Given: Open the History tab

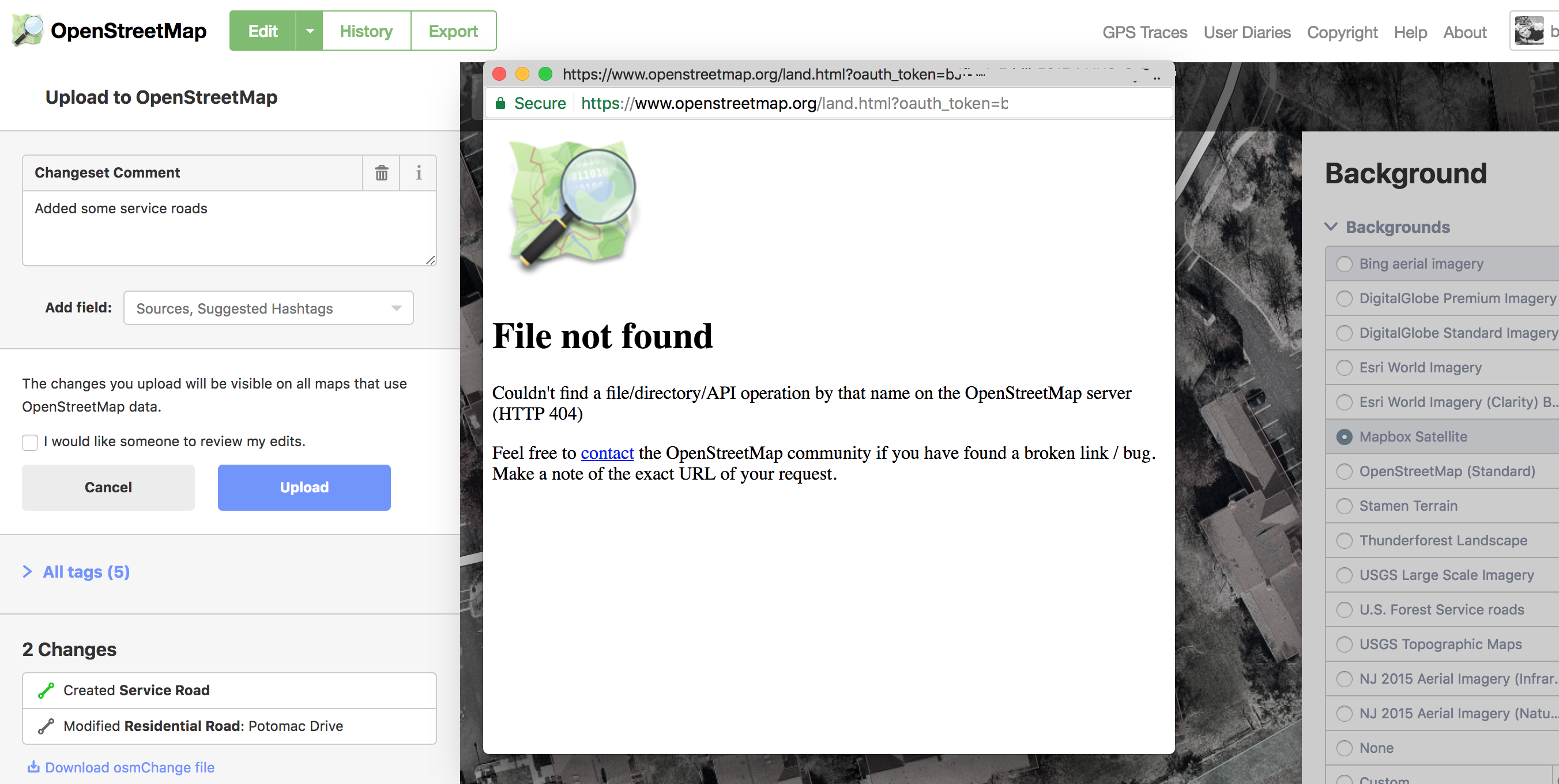Looking at the screenshot, I should (366, 31).
